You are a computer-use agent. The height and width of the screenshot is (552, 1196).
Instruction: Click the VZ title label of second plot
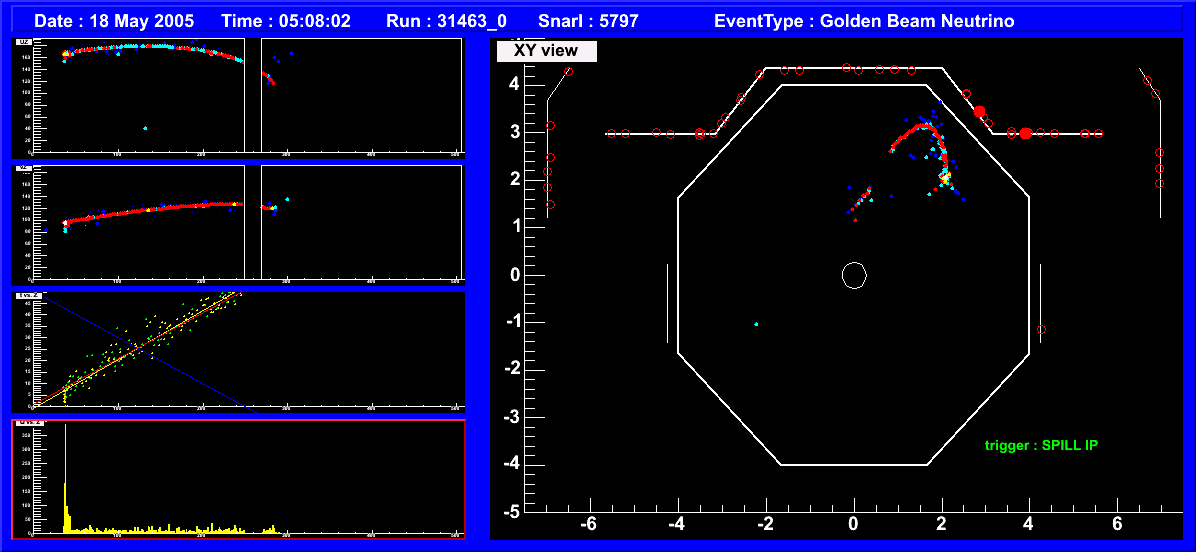[23, 168]
